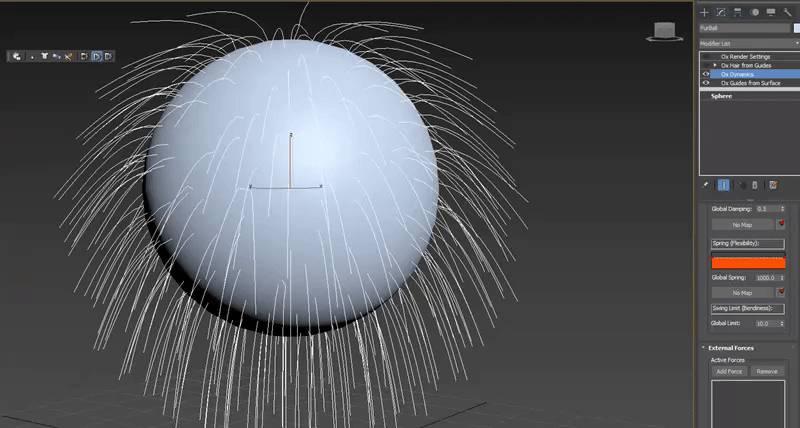Select the Sphere base object in stack
Viewport: 800px width, 428px height.
click(722, 96)
